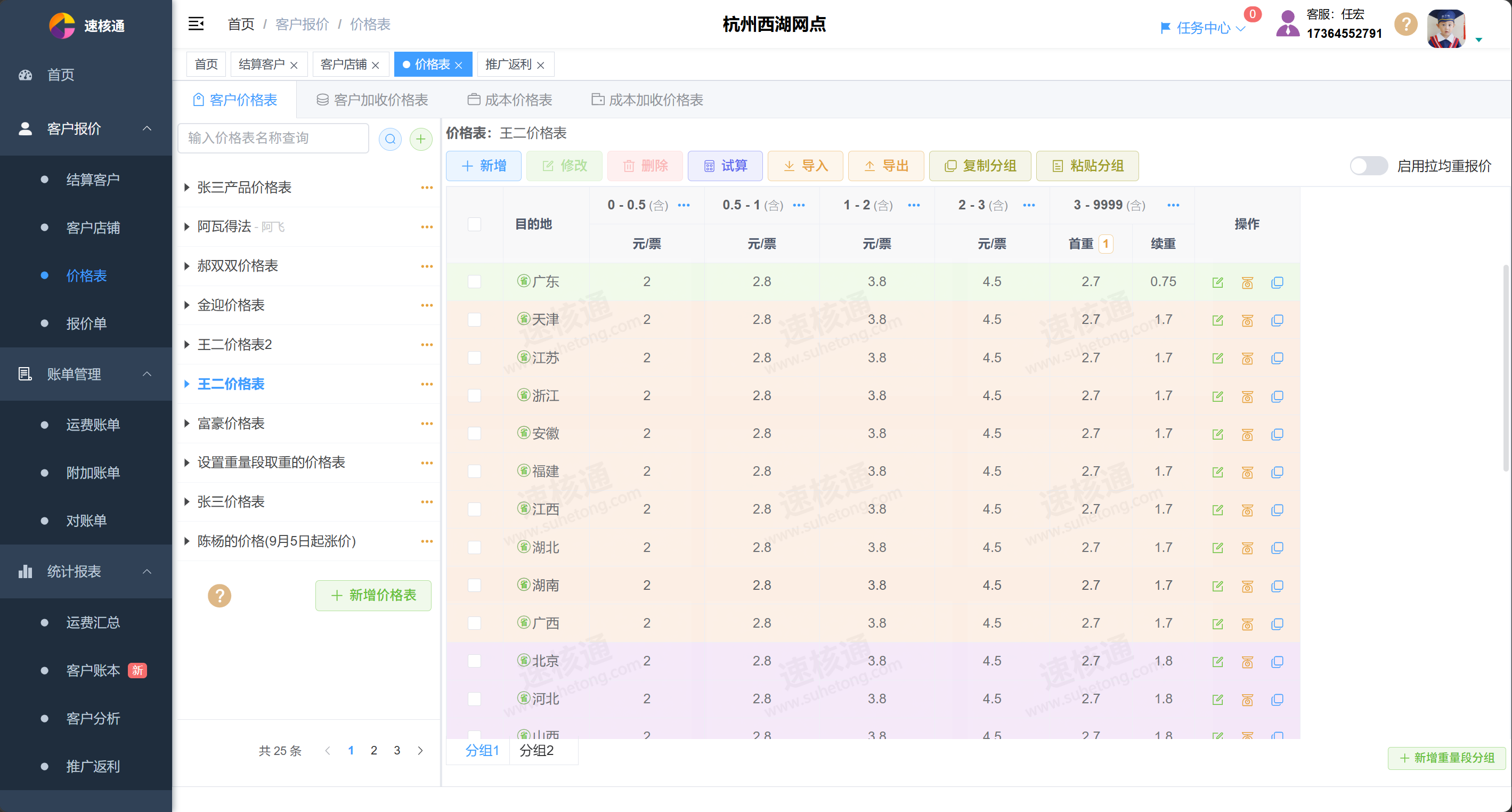This screenshot has height=812, width=1512.
Task: Open more options for 3 - 9999 weight range
Action: pyautogui.click(x=1173, y=205)
